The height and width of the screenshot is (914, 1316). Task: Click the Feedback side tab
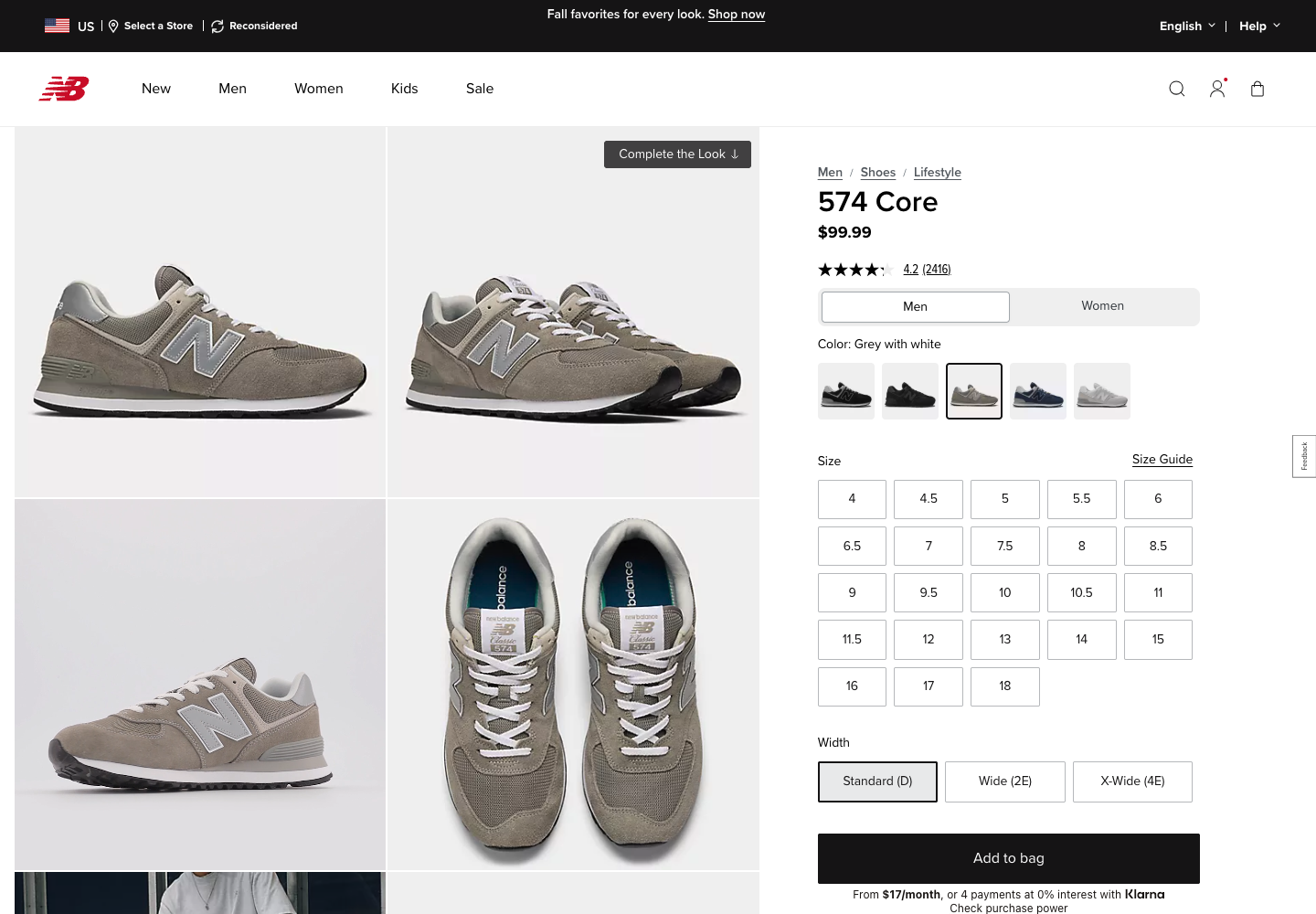pyautogui.click(x=1304, y=456)
